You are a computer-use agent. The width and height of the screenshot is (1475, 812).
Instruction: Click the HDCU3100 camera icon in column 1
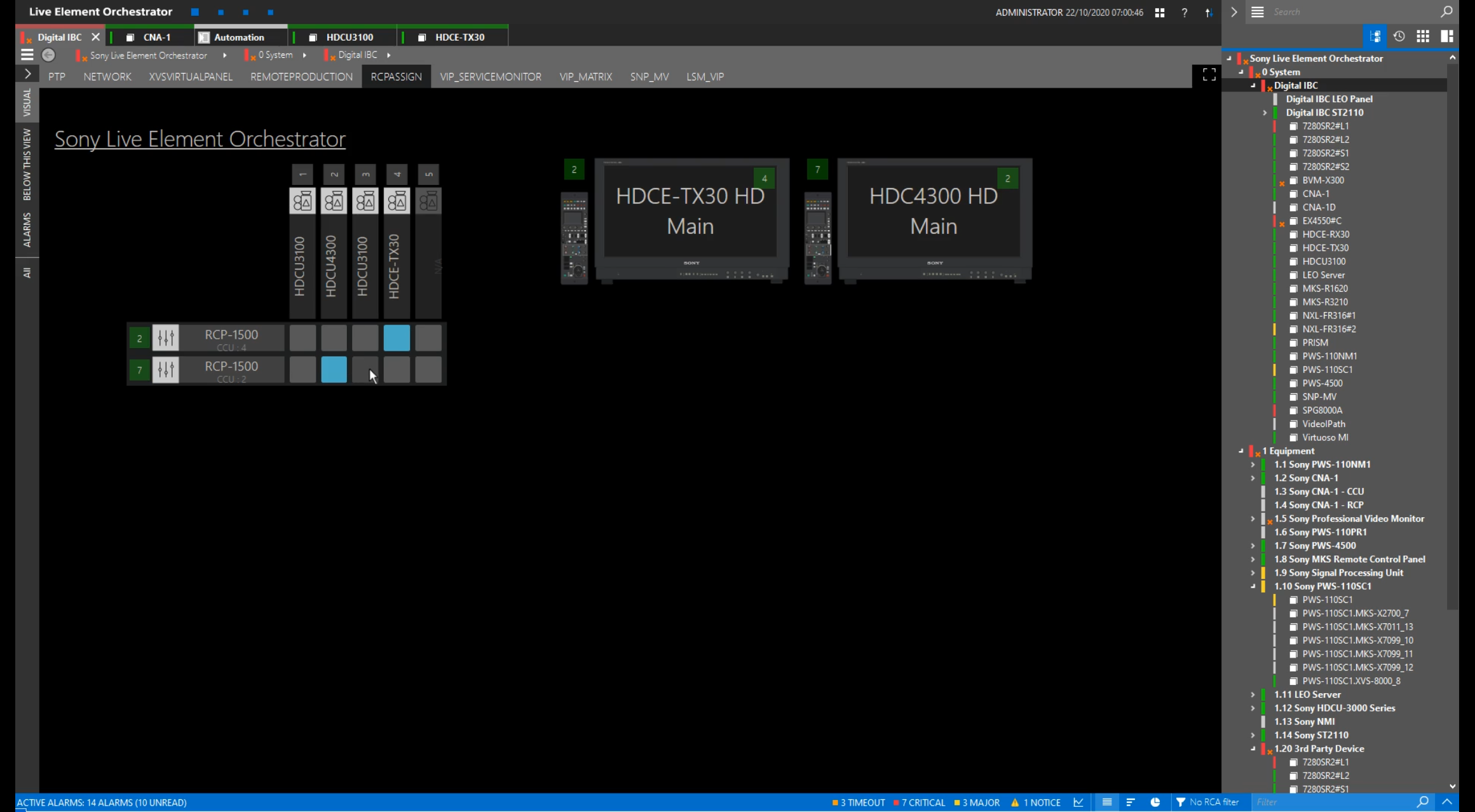(x=302, y=201)
